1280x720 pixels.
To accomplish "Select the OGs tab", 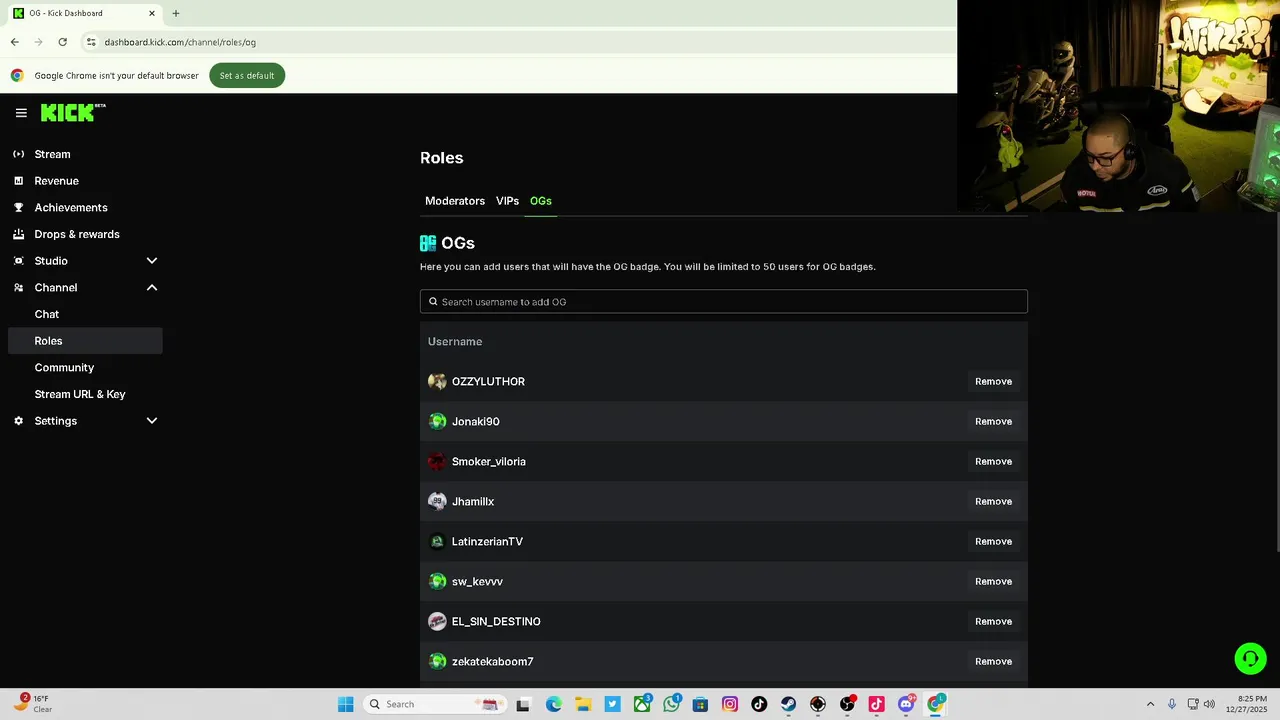I will (x=541, y=201).
